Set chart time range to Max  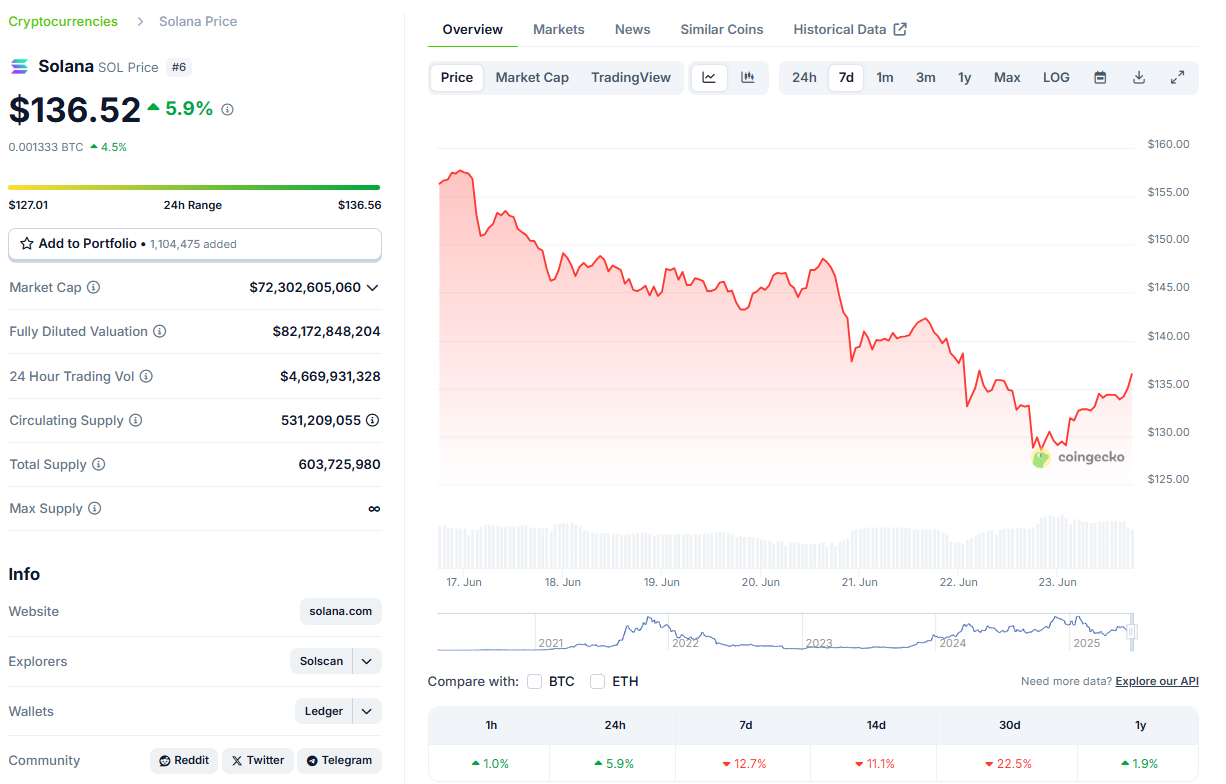point(1007,78)
